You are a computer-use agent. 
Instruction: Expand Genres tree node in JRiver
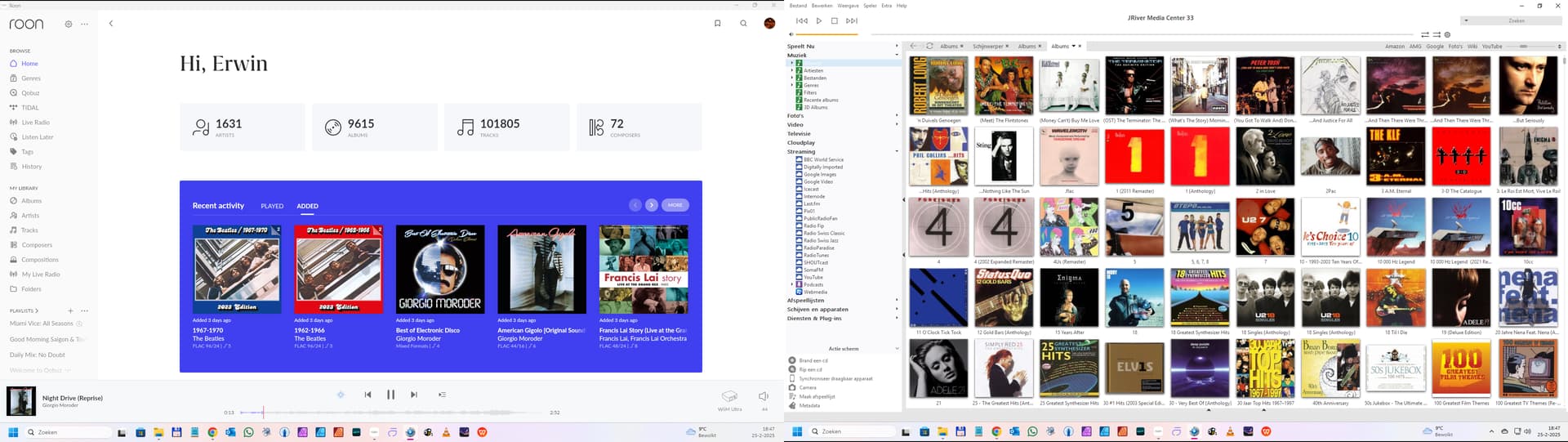point(792,85)
